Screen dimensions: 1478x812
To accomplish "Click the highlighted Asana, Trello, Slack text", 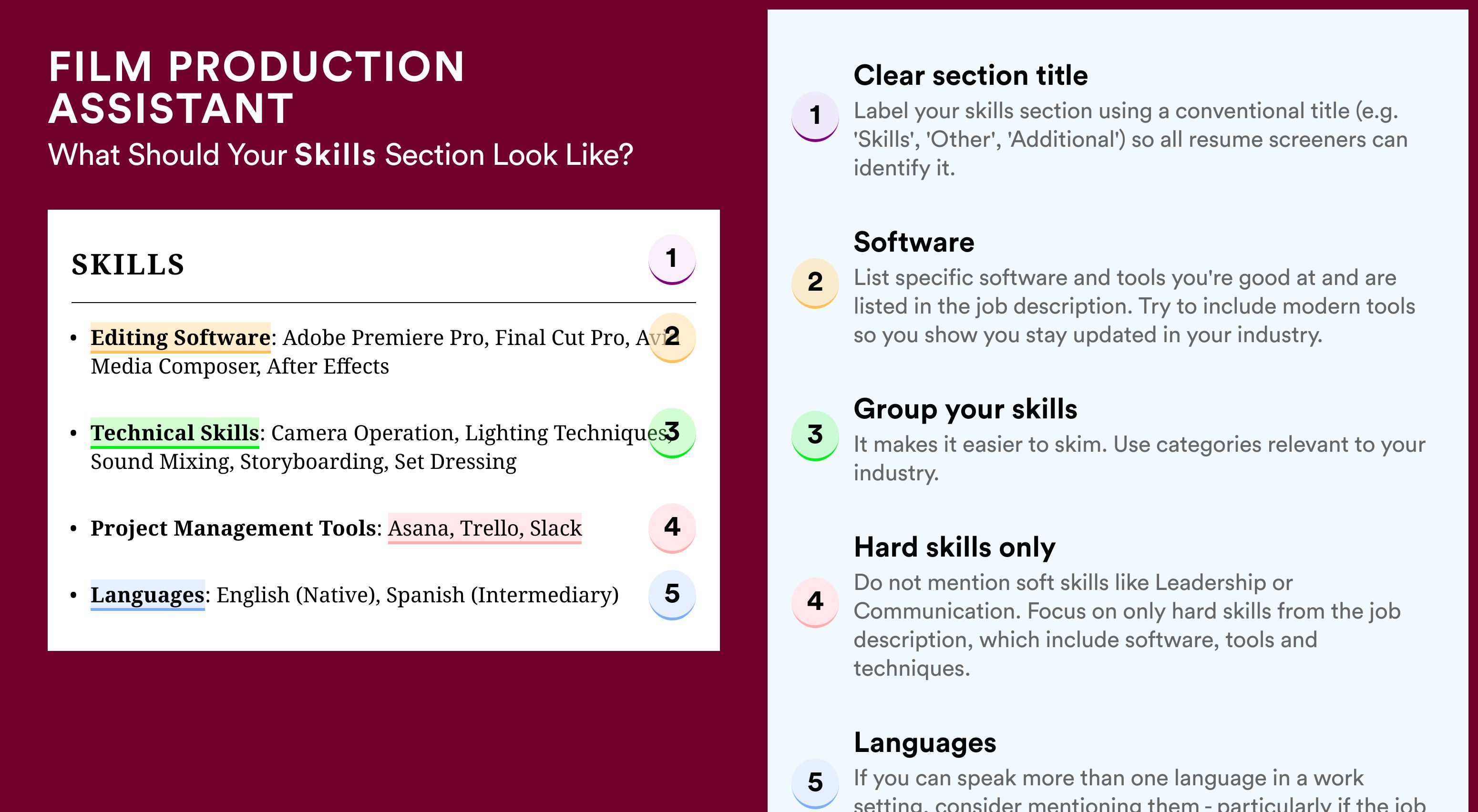I will coord(485,528).
